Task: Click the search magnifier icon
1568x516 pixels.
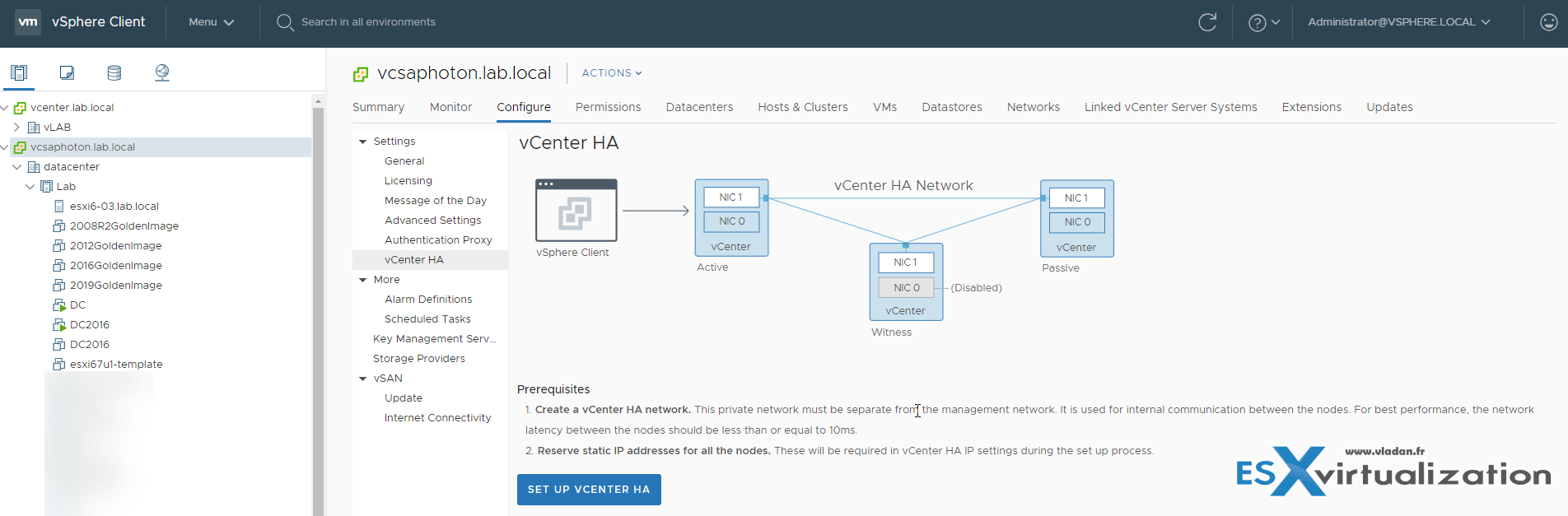Action: point(285,22)
